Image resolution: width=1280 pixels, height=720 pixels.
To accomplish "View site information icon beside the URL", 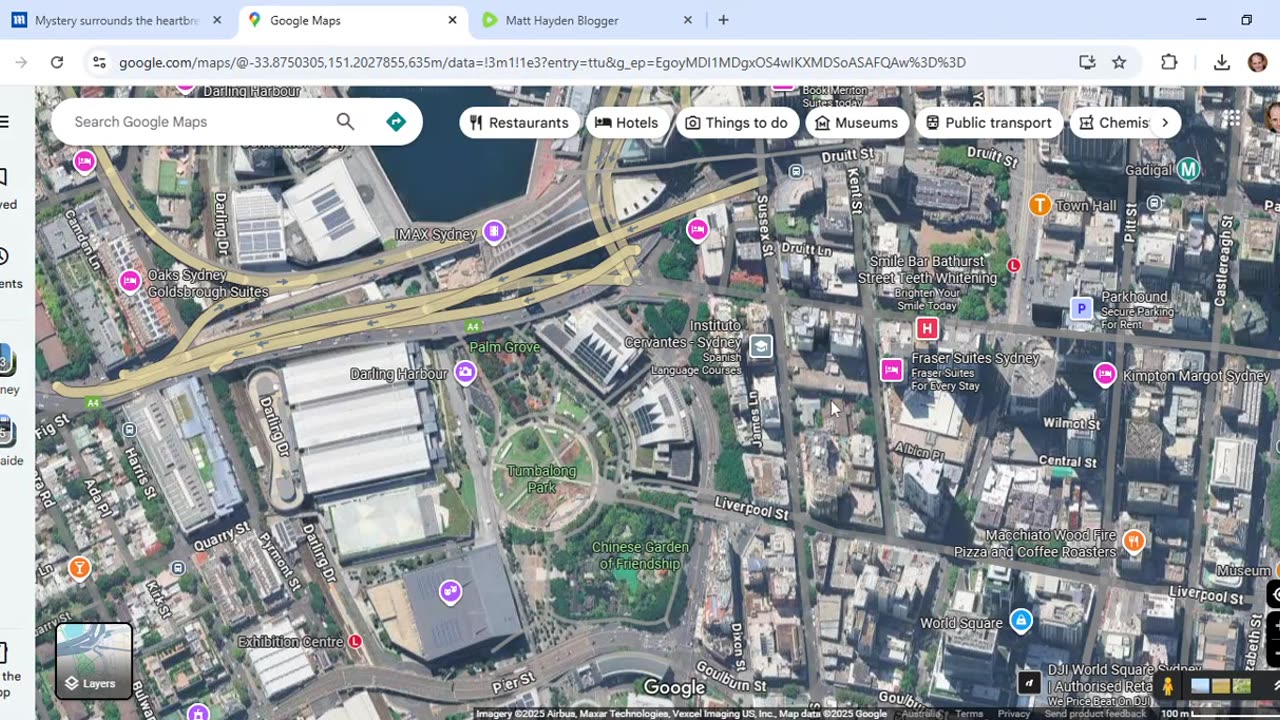I will (99, 62).
